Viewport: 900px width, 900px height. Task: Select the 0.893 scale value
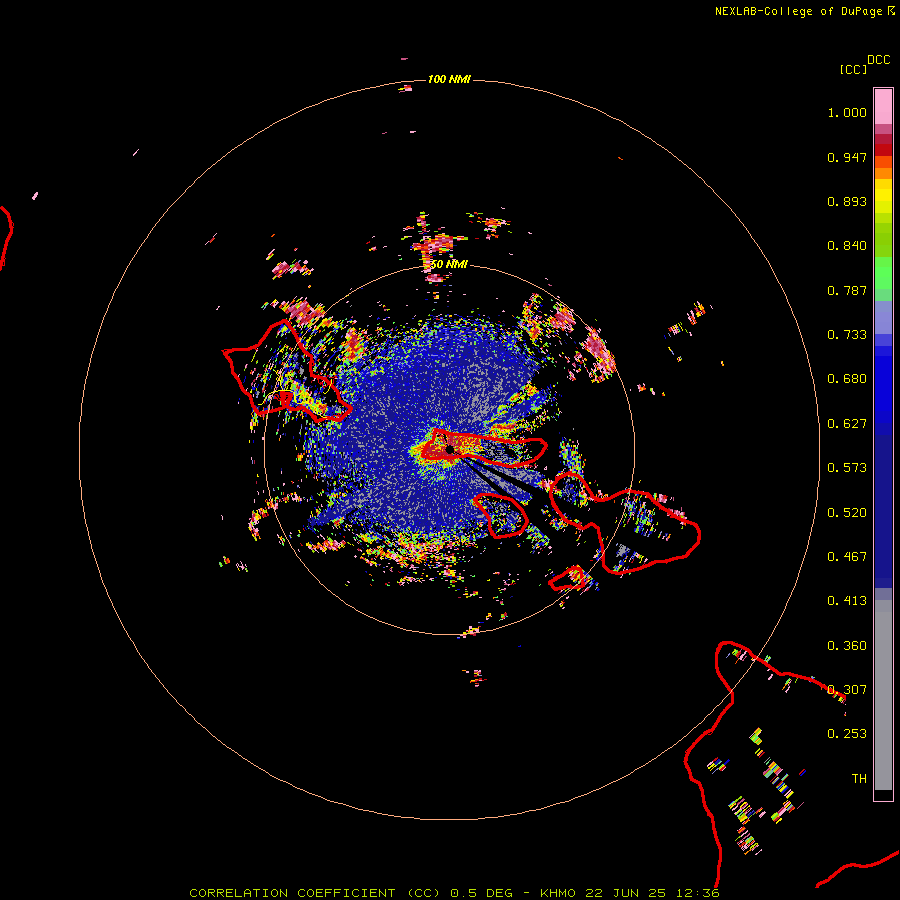pos(847,201)
